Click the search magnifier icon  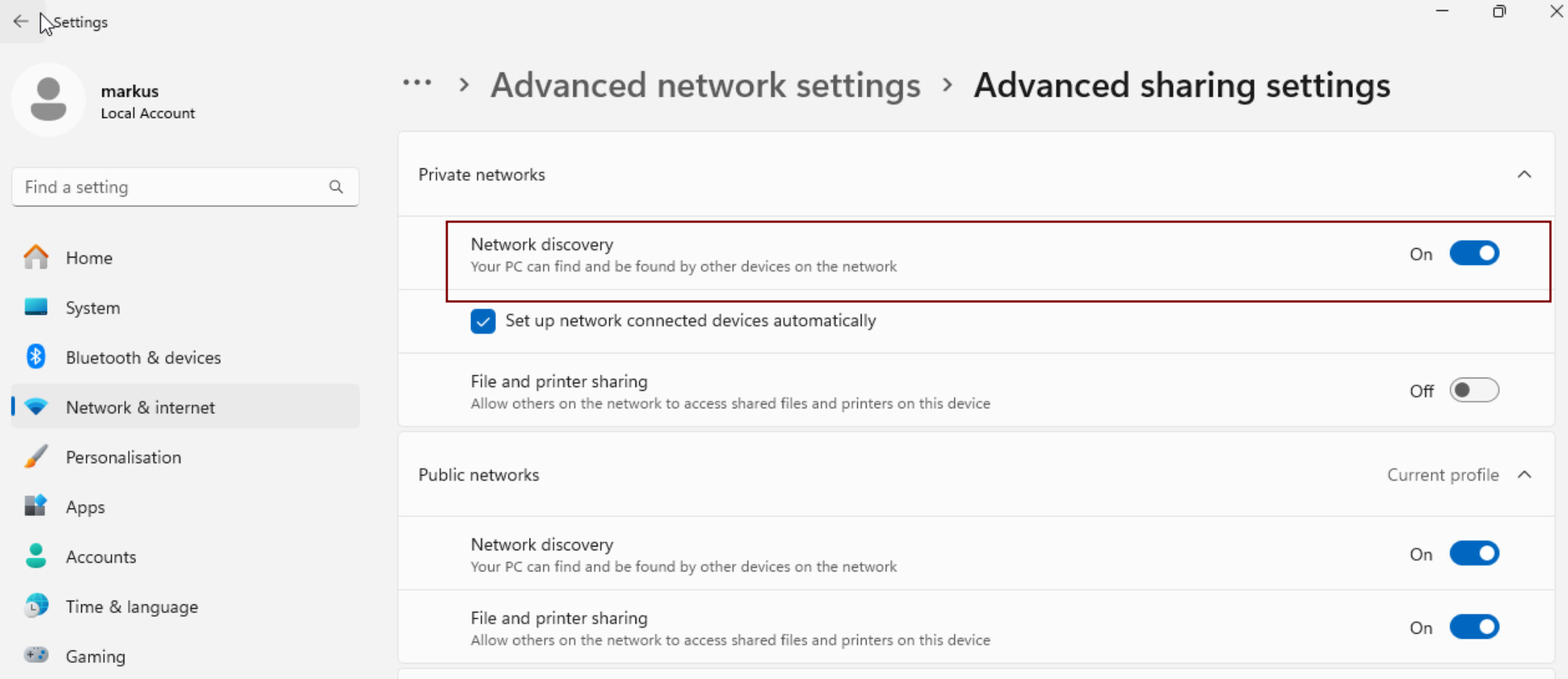(x=336, y=187)
